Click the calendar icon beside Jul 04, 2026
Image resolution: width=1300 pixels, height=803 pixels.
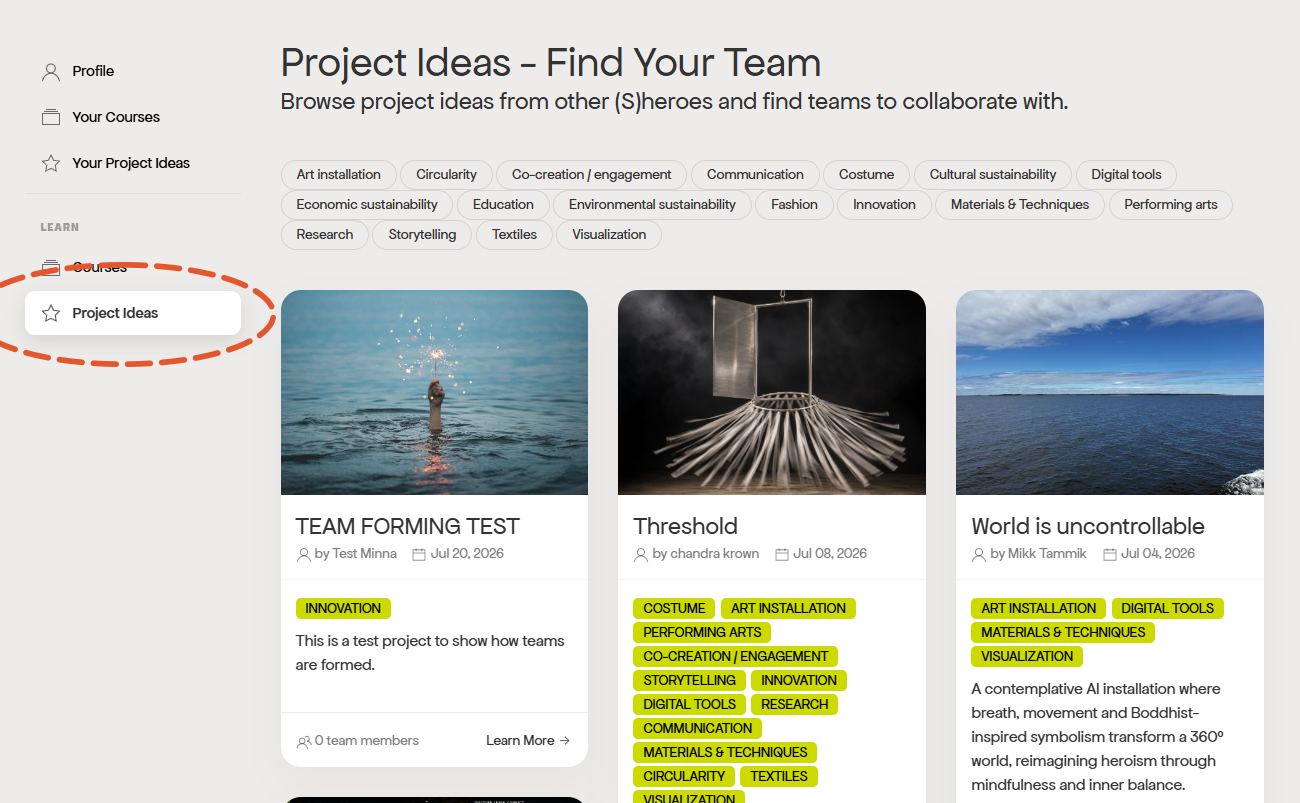1110,554
